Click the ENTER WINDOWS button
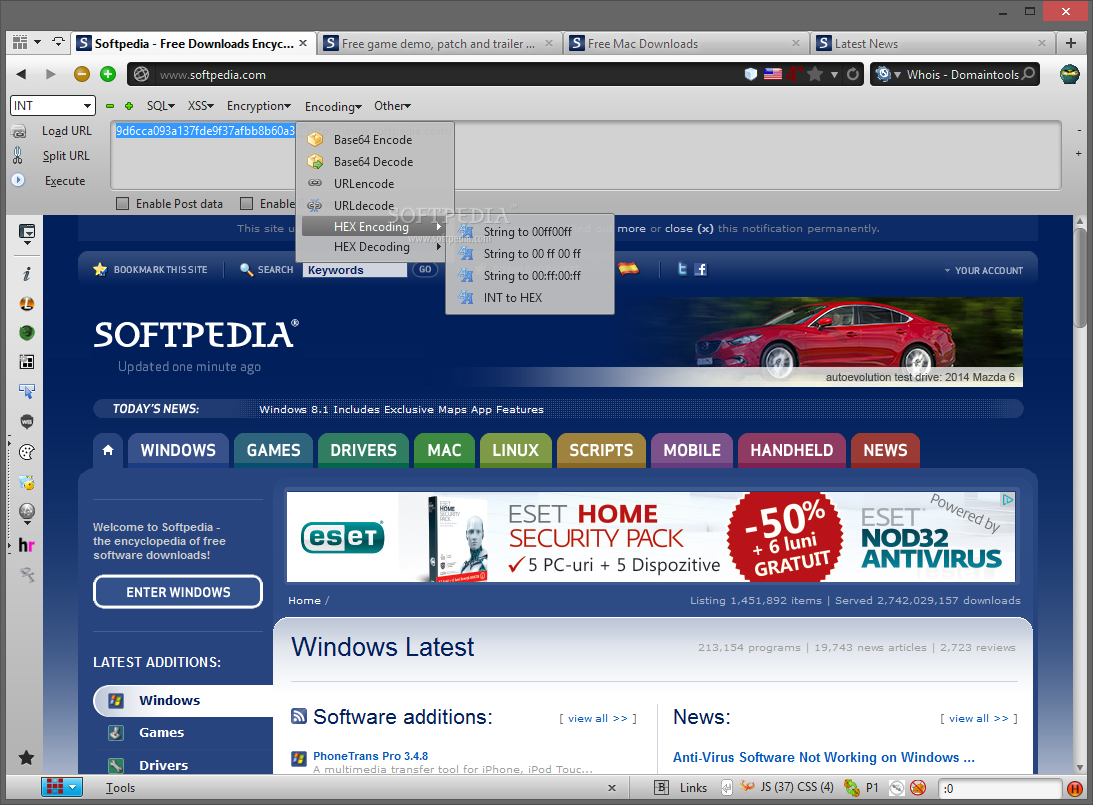Image resolution: width=1093 pixels, height=805 pixels. click(x=178, y=592)
